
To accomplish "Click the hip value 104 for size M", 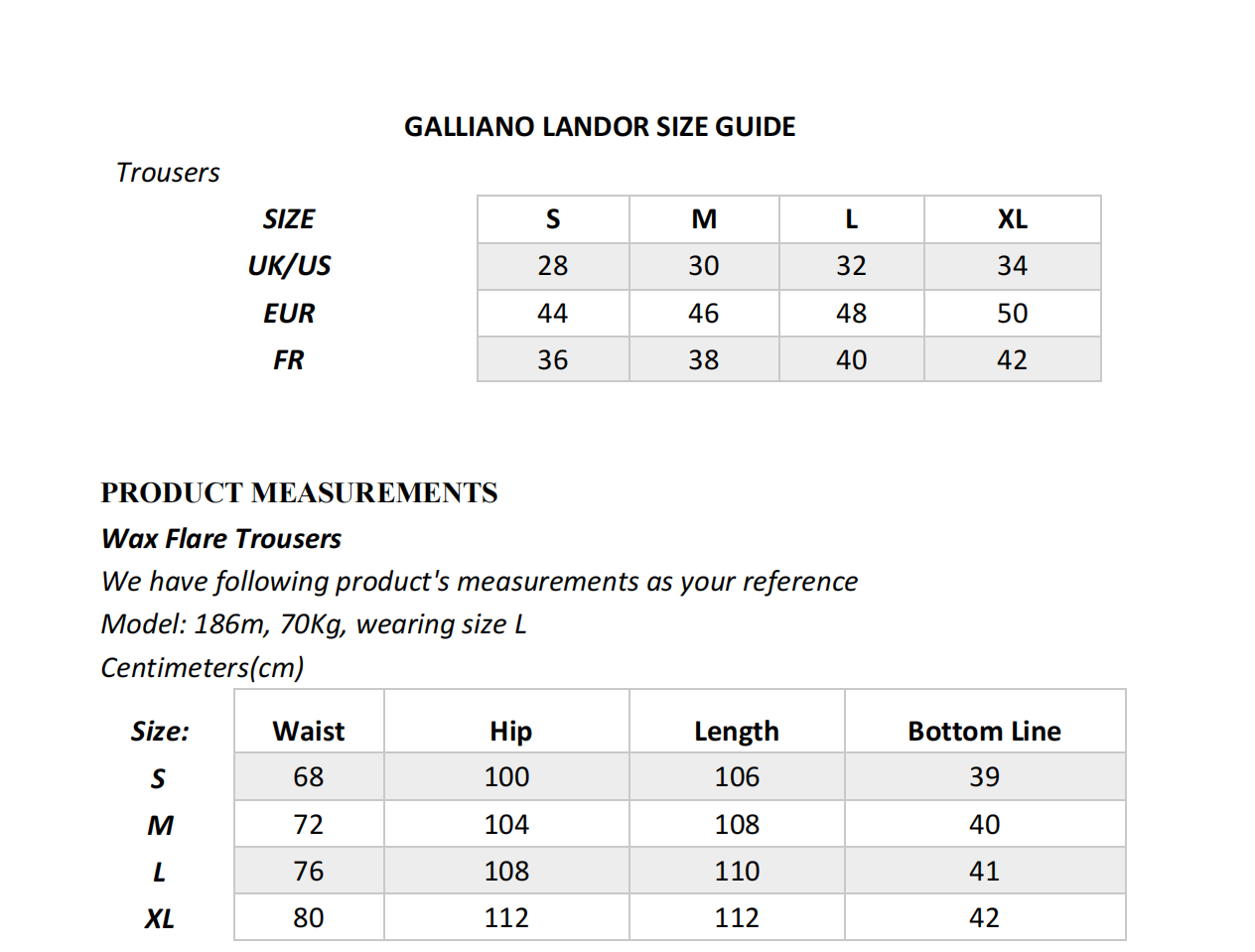I will pyautogui.click(x=506, y=825).
